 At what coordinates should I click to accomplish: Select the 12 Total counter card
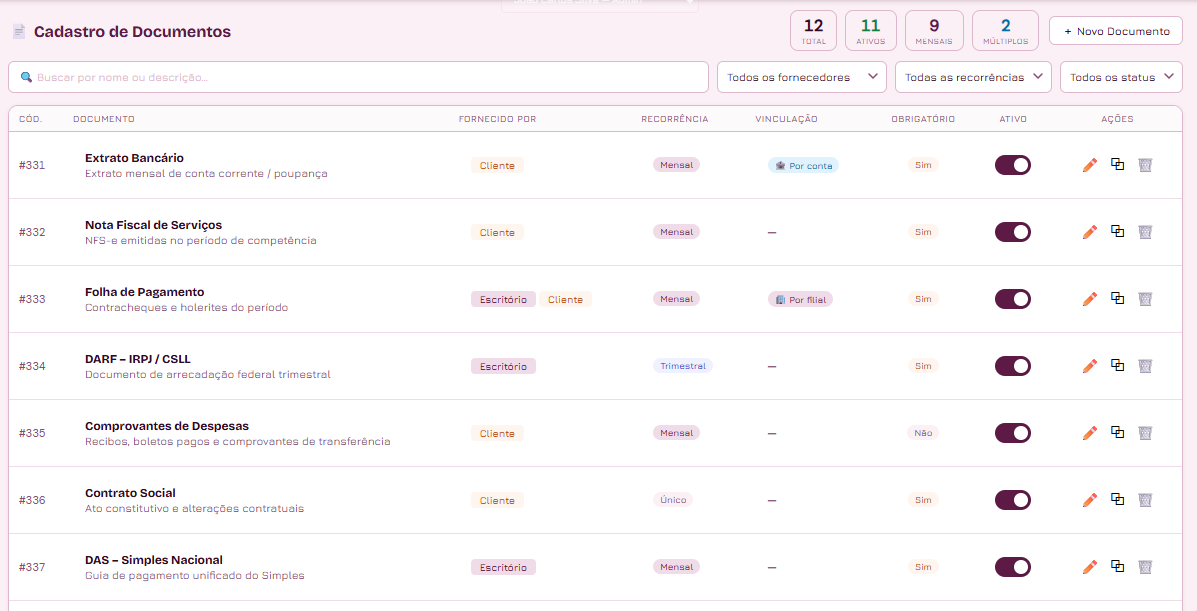point(814,31)
